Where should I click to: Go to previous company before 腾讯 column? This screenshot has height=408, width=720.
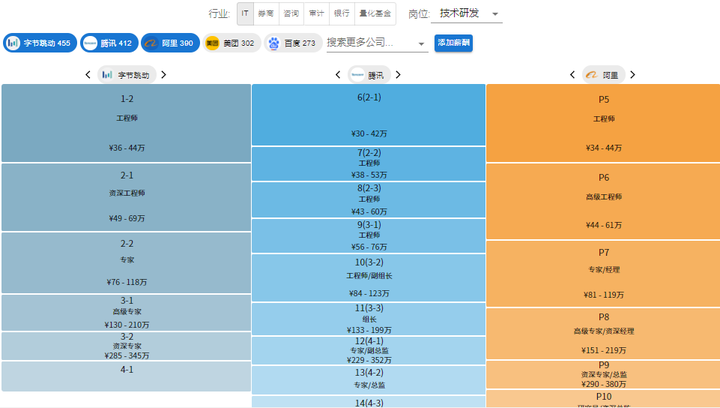pos(338,74)
